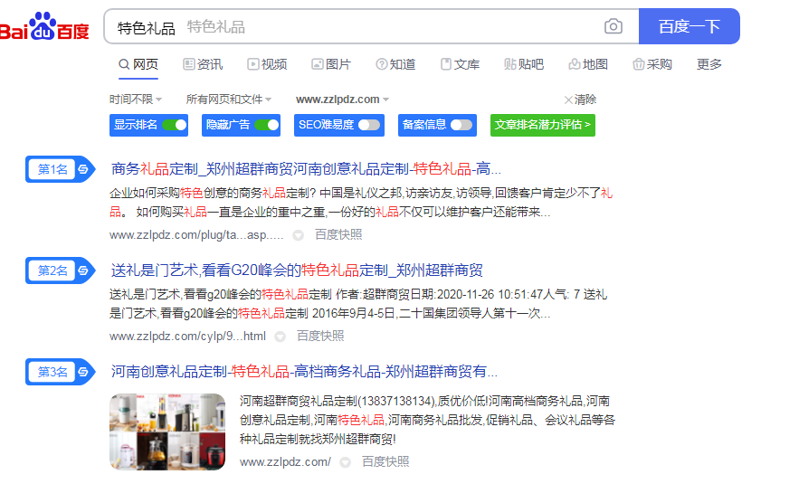The height and width of the screenshot is (484, 799).
Task: Open 百度快照 for the second result
Action: point(321,336)
